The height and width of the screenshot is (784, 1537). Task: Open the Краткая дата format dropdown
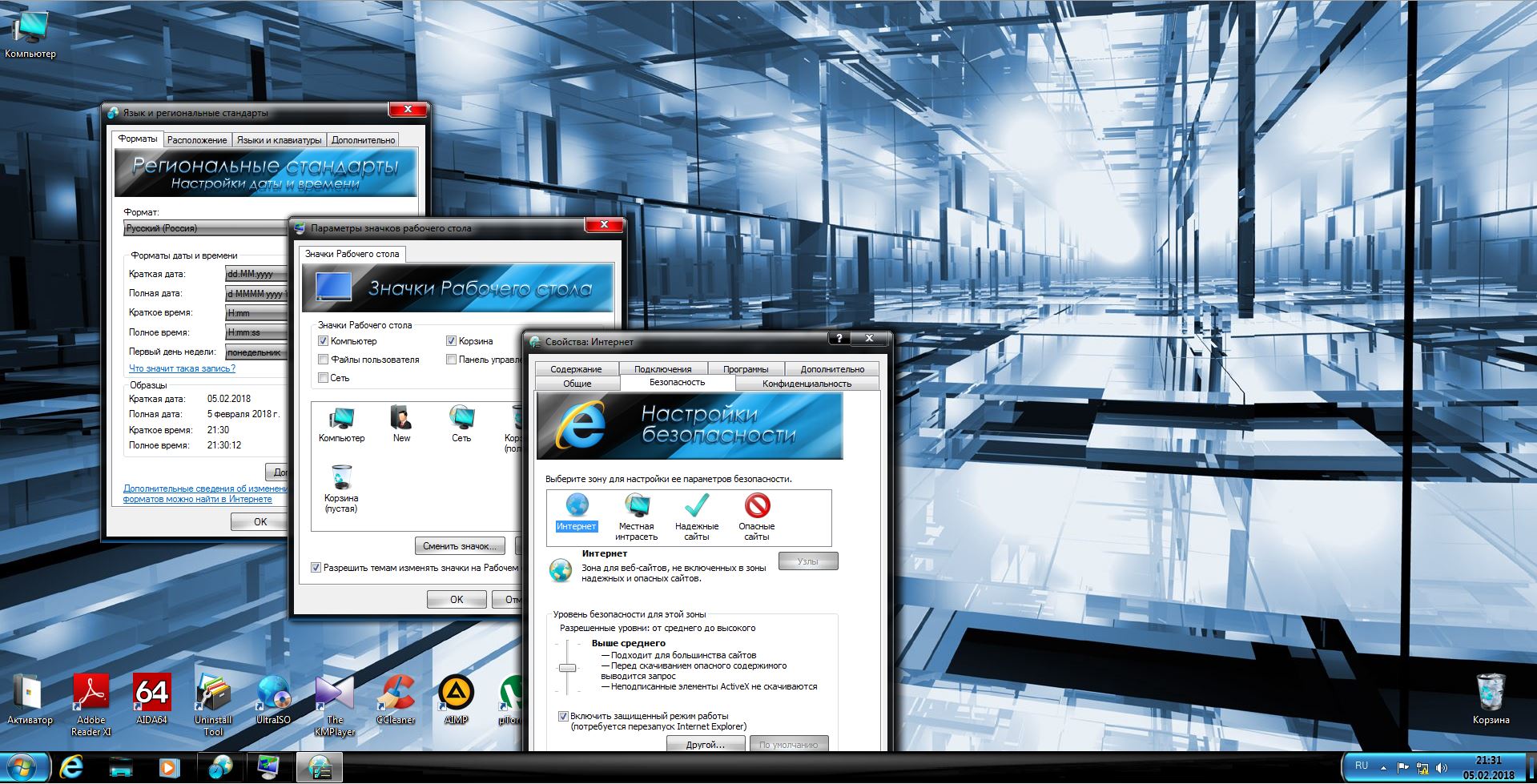(256, 274)
